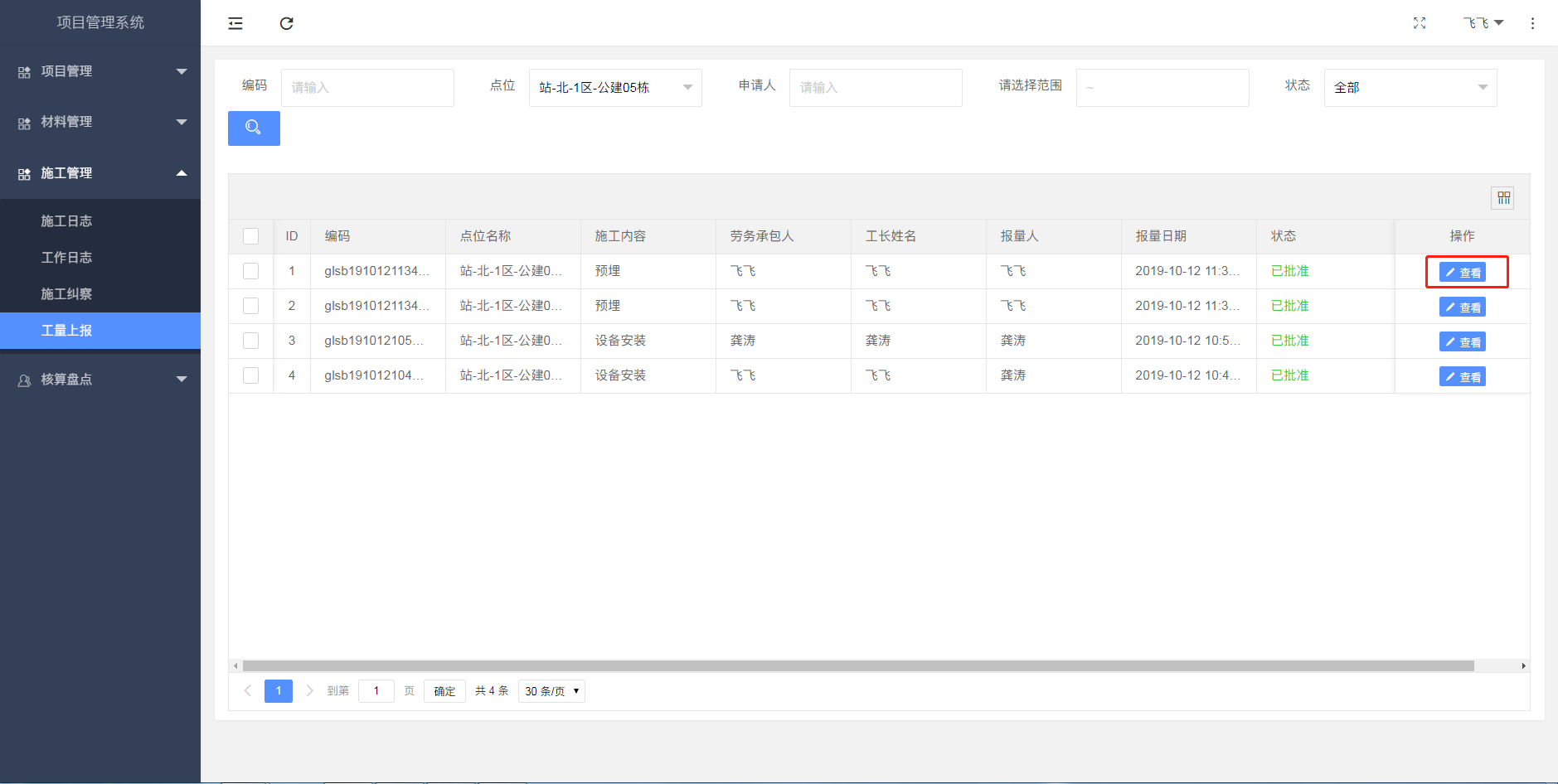Expand the 核算盘点 menu arrow
1558x784 pixels.
pyautogui.click(x=182, y=380)
